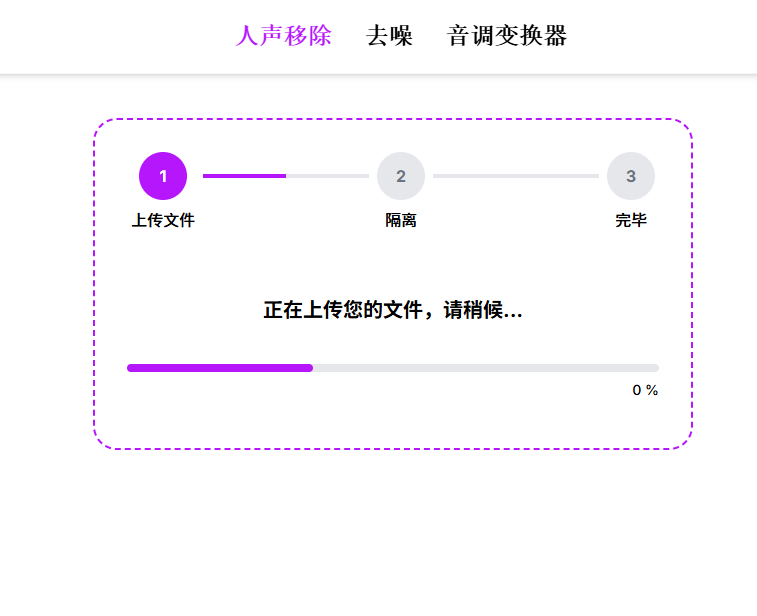Click the 上传文件 step label
This screenshot has height=616, width=757.
point(163,220)
